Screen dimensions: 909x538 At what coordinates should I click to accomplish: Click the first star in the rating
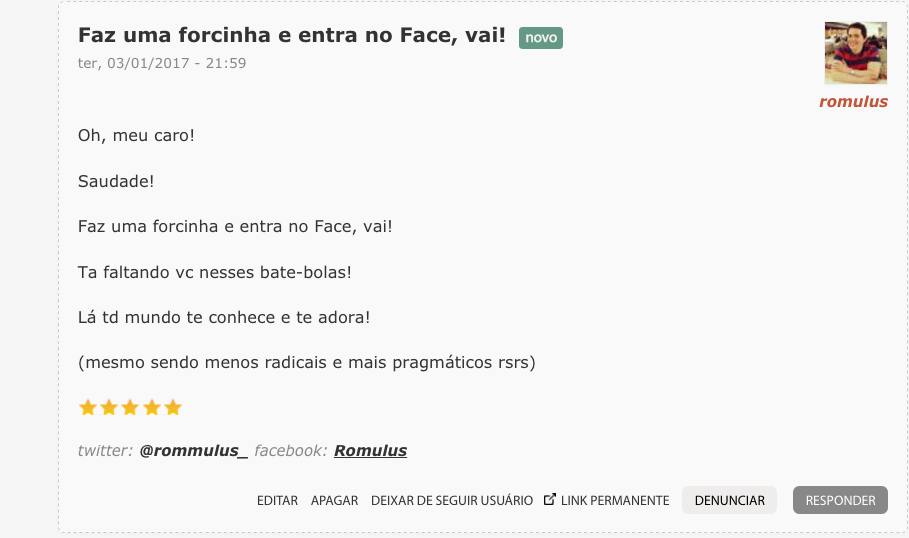point(87,408)
